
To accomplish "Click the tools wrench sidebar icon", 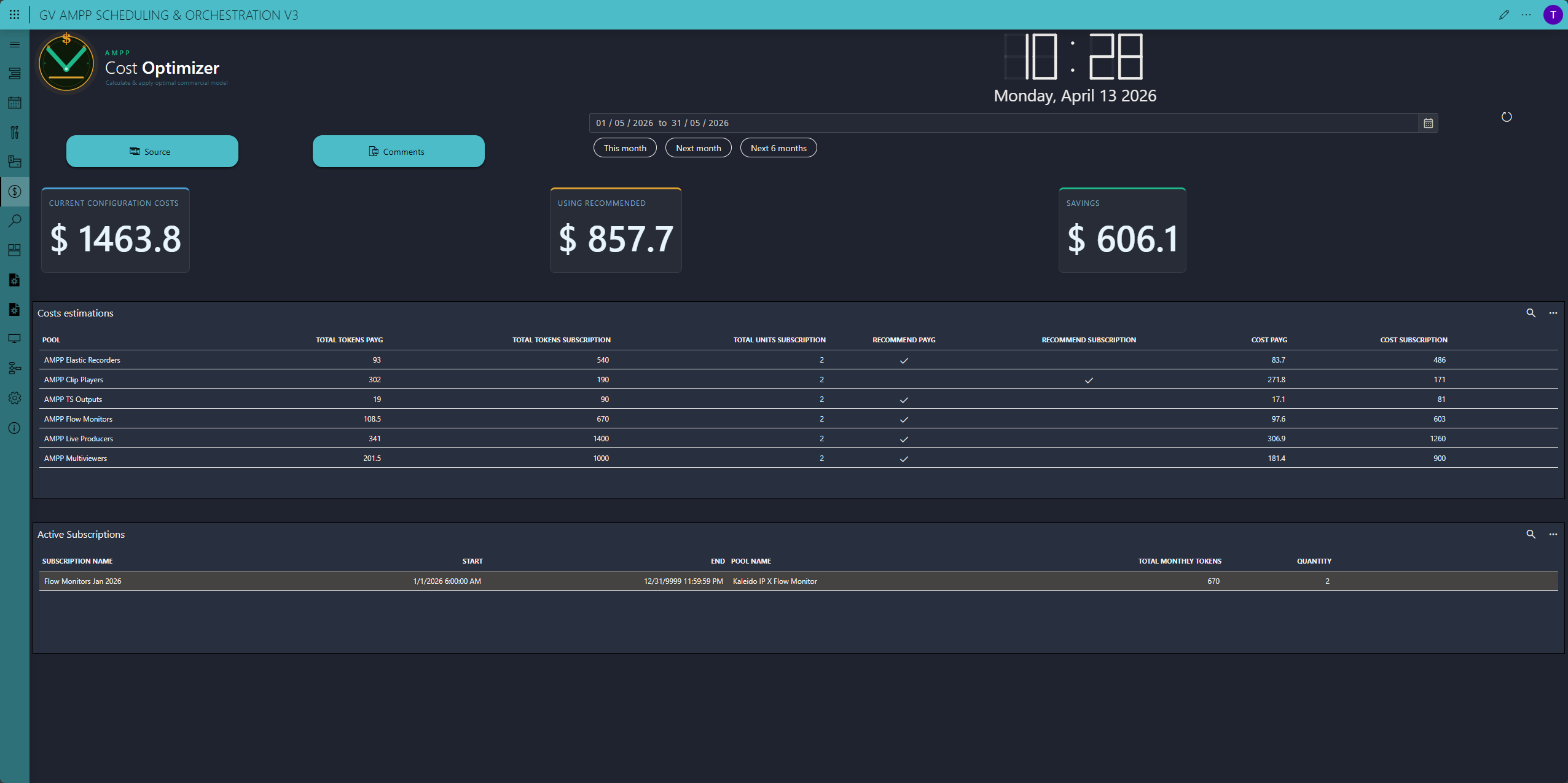I will pos(15,132).
